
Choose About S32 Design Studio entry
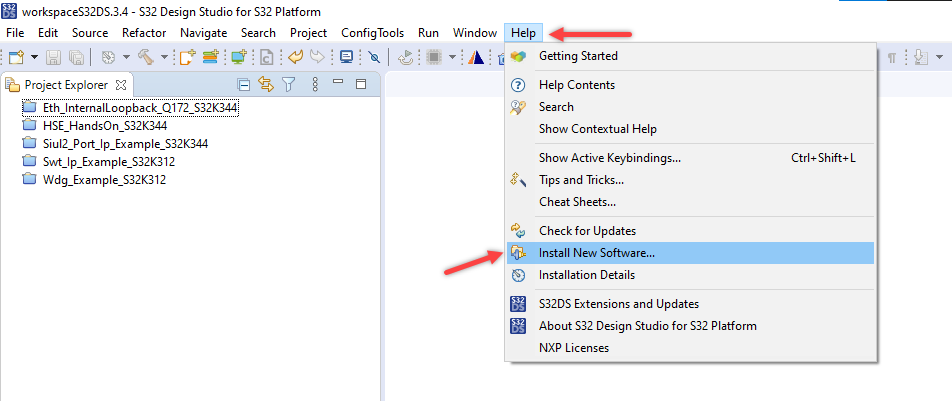coord(690,326)
